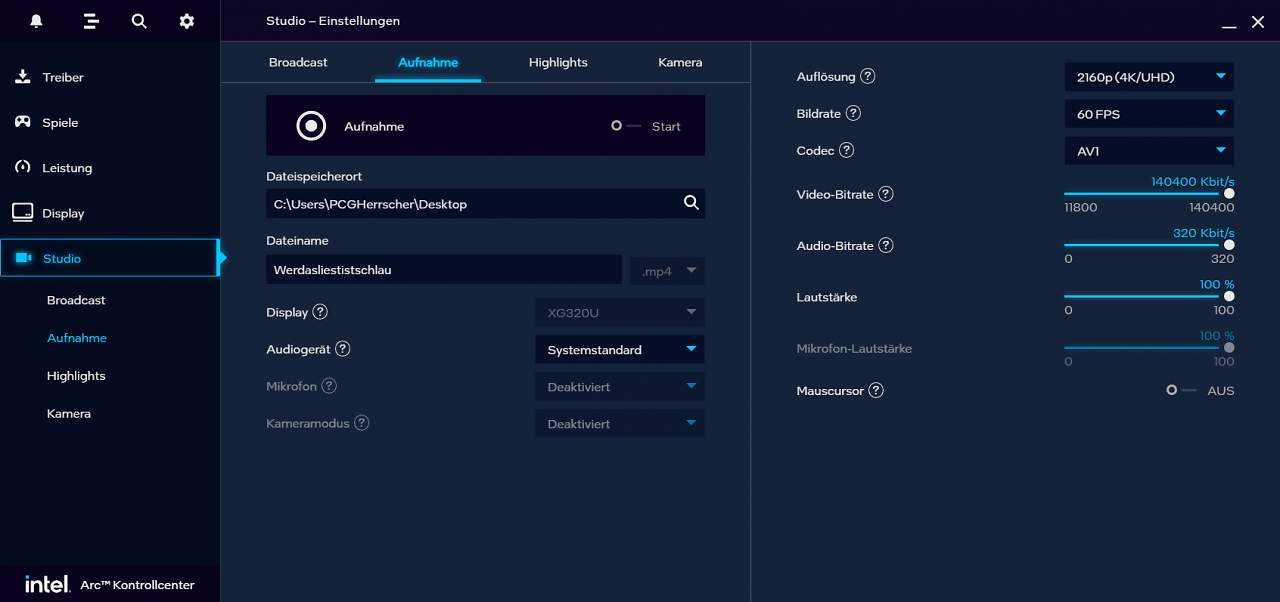Click the Display monitor icon
The width and height of the screenshot is (1280, 602).
(22, 212)
